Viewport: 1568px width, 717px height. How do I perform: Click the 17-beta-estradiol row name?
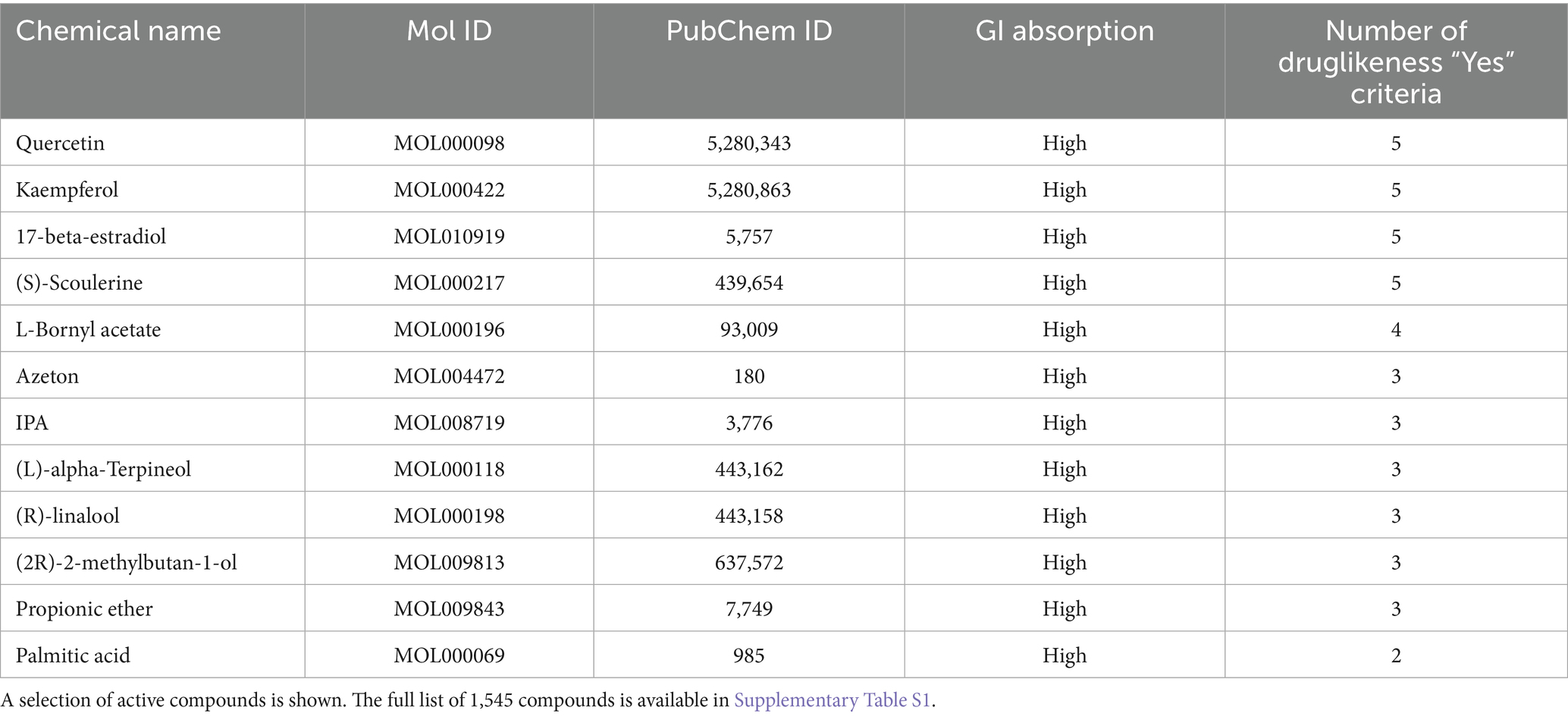(91, 237)
